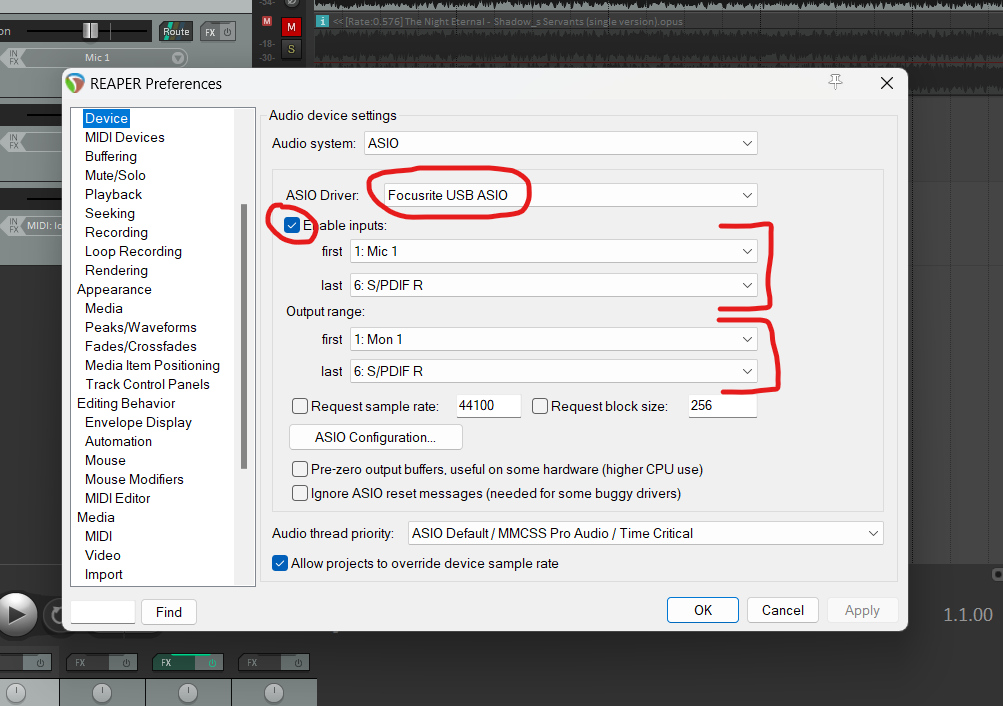
Task: Toggle the track FX bypass power icon
Action: click(227, 31)
